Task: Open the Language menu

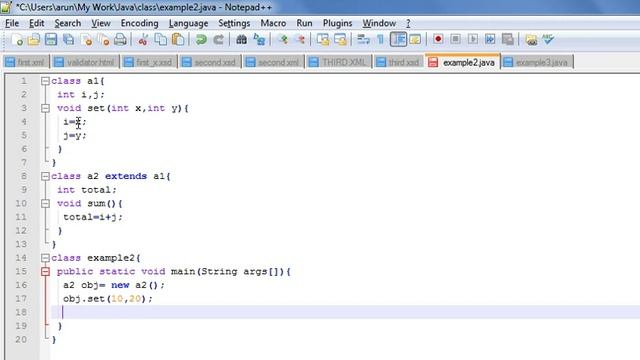Action: (x=188, y=23)
